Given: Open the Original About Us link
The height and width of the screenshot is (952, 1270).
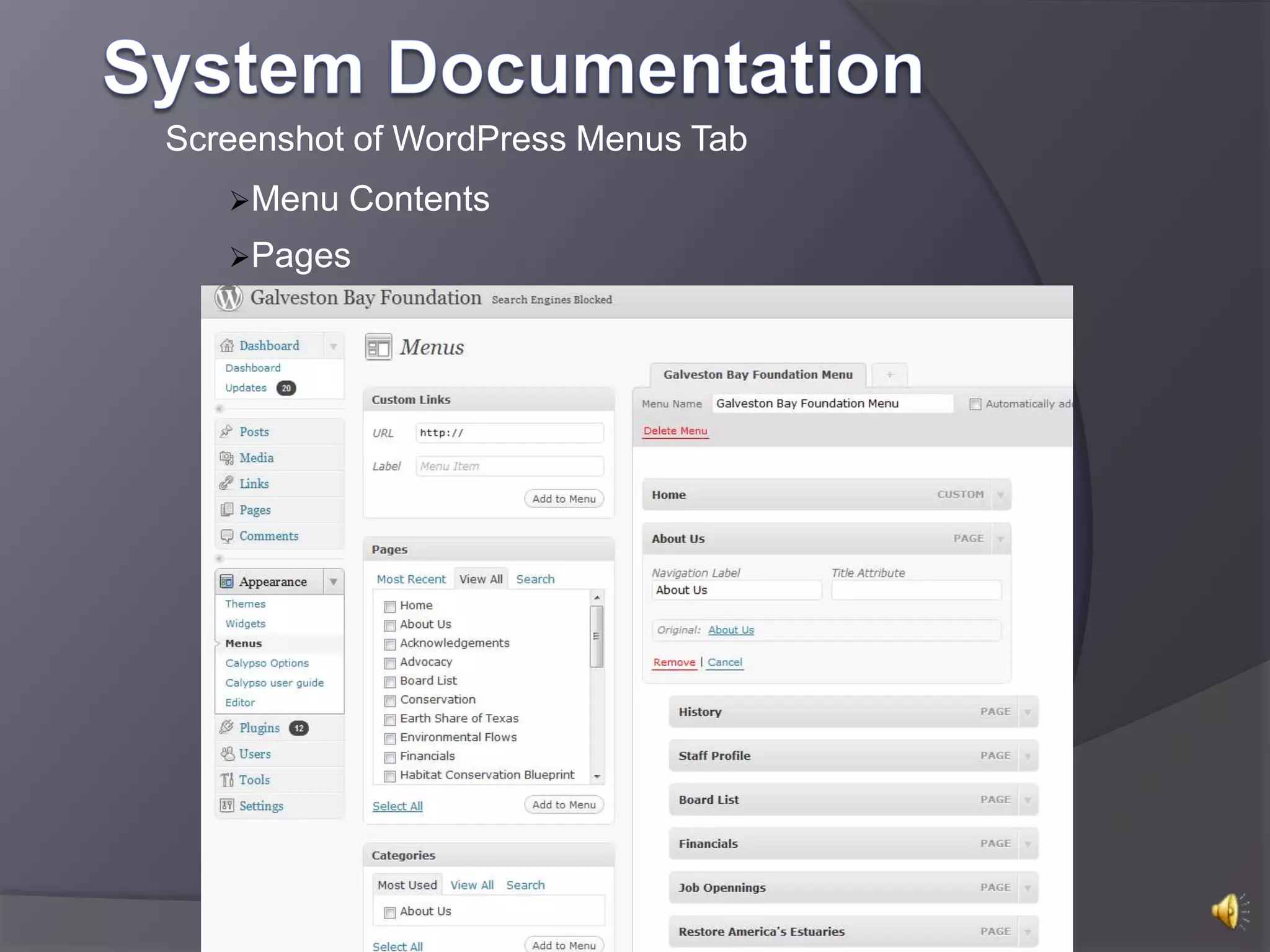Looking at the screenshot, I should [x=731, y=630].
